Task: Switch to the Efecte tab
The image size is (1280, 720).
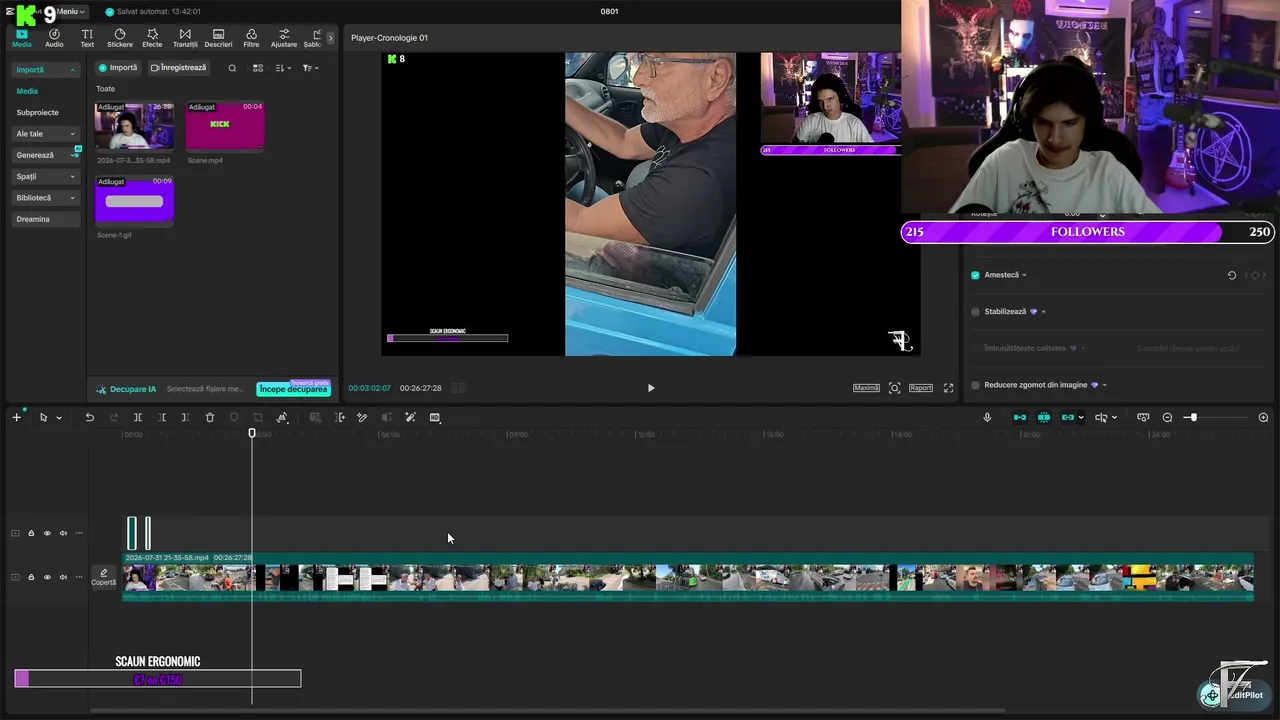Action: 152,38
